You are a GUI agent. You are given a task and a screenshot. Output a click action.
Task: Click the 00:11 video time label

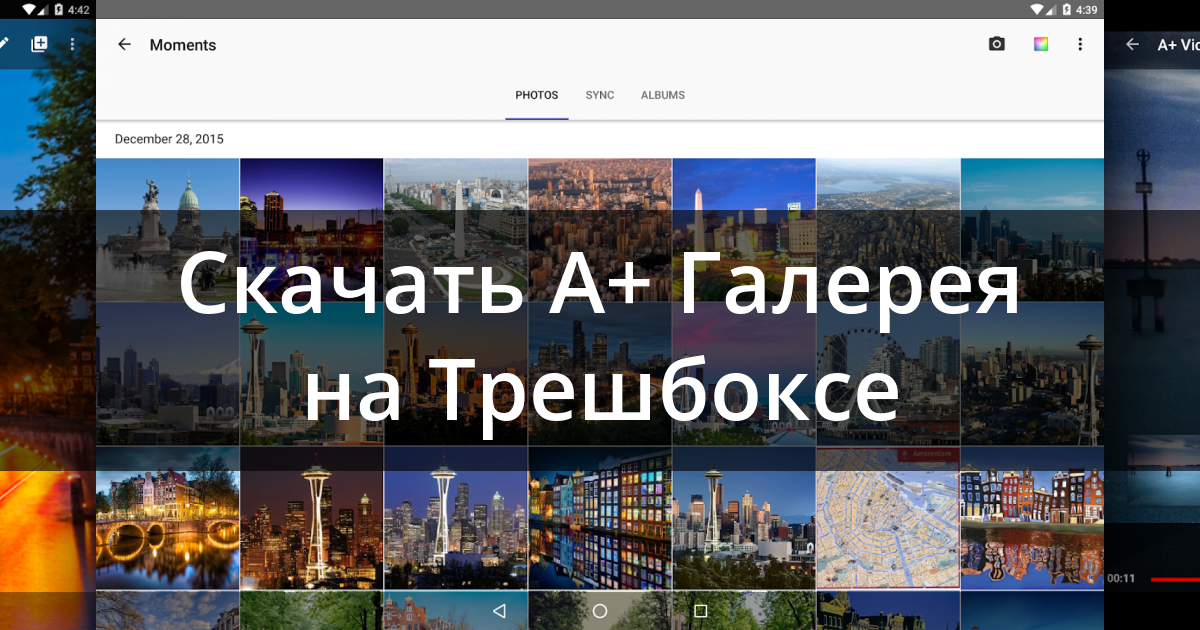(1121, 578)
